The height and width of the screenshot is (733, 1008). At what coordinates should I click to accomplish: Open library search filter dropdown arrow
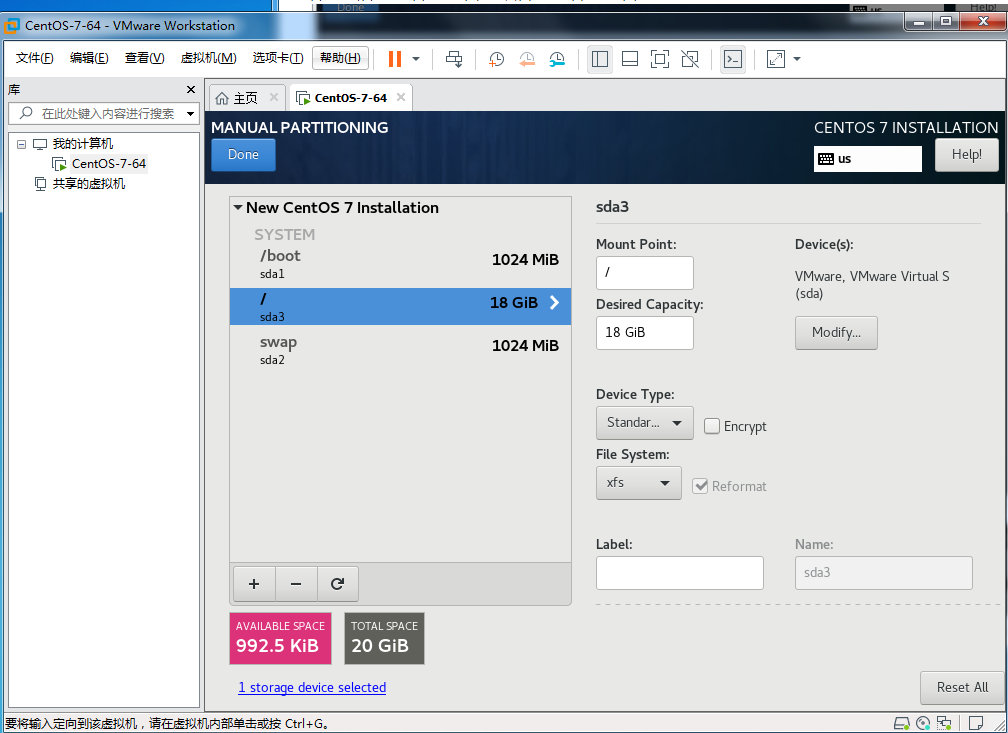point(190,114)
